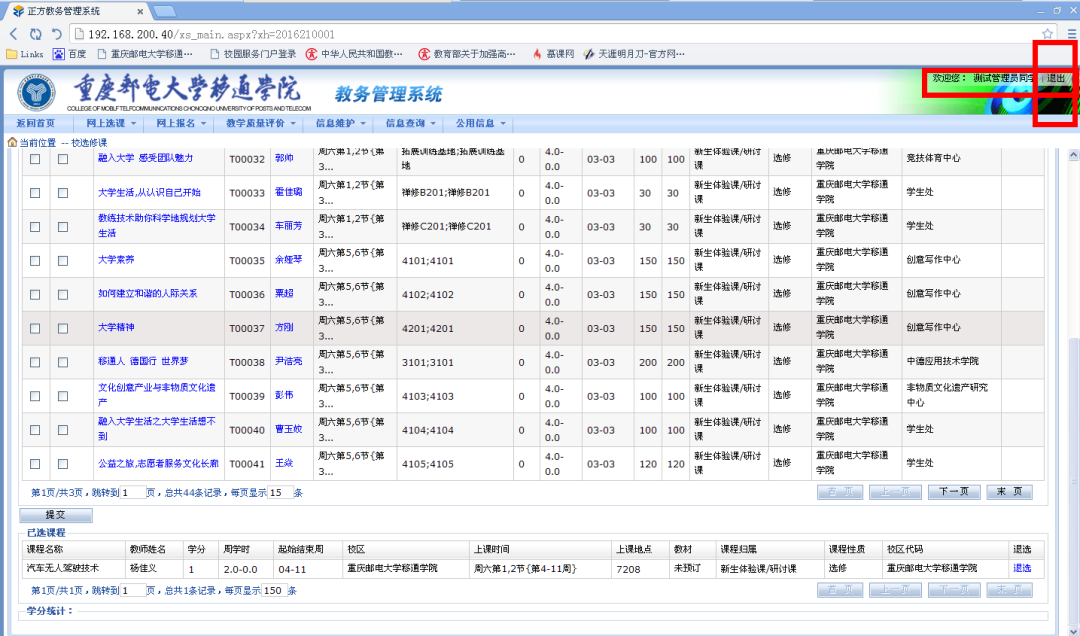Click the 退选 link for 汽车无人驾驶技术
1080x636 pixels.
click(1021, 568)
